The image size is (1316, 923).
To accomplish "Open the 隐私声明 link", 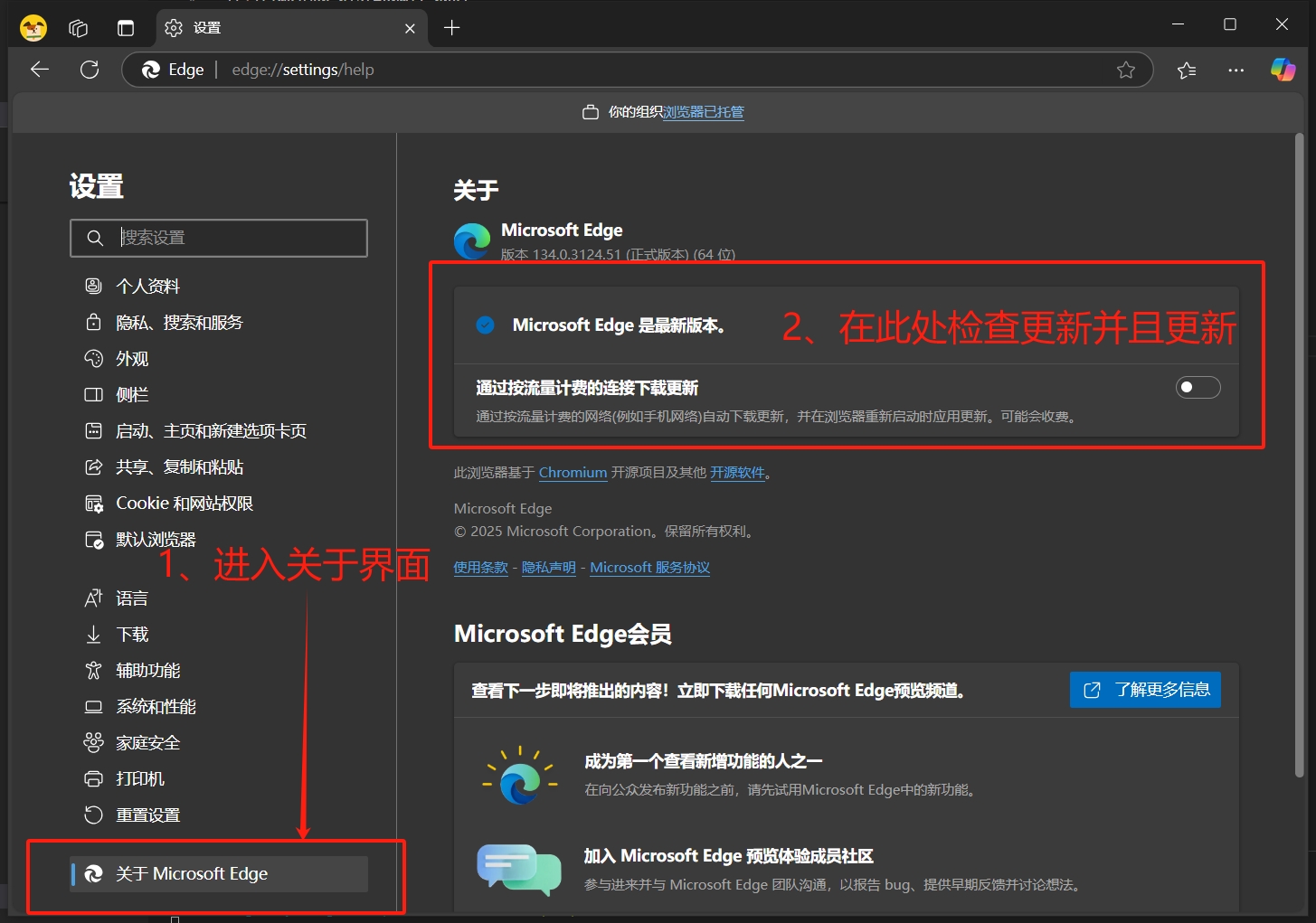I will click(548, 568).
